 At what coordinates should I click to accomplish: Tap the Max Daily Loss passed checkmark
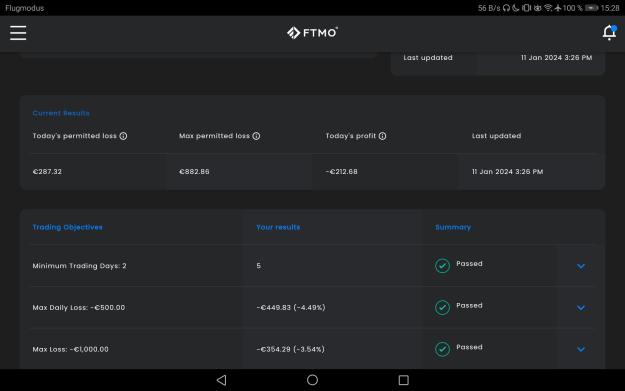click(442, 307)
